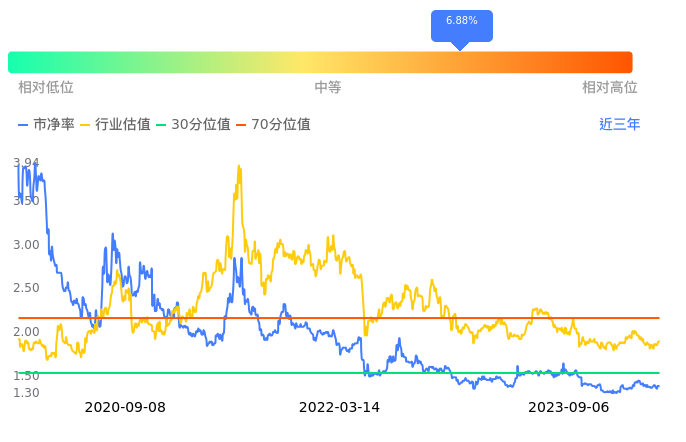The height and width of the screenshot is (442, 686).
Task: Click the green-to-orange valuation gradient bar
Action: [320, 62]
